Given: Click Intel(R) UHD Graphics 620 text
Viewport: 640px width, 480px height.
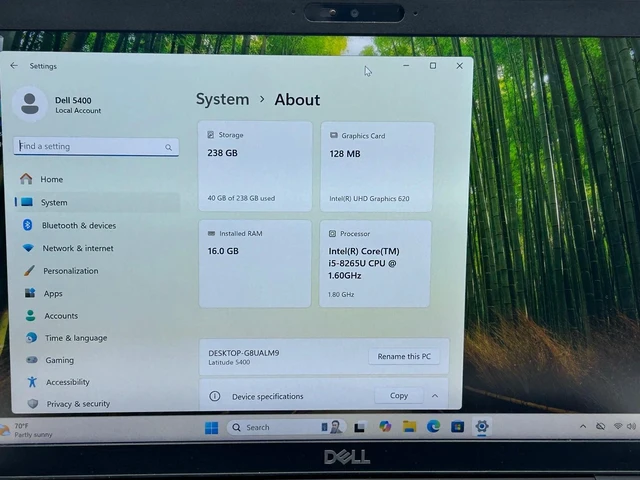Looking at the screenshot, I should [369, 199].
